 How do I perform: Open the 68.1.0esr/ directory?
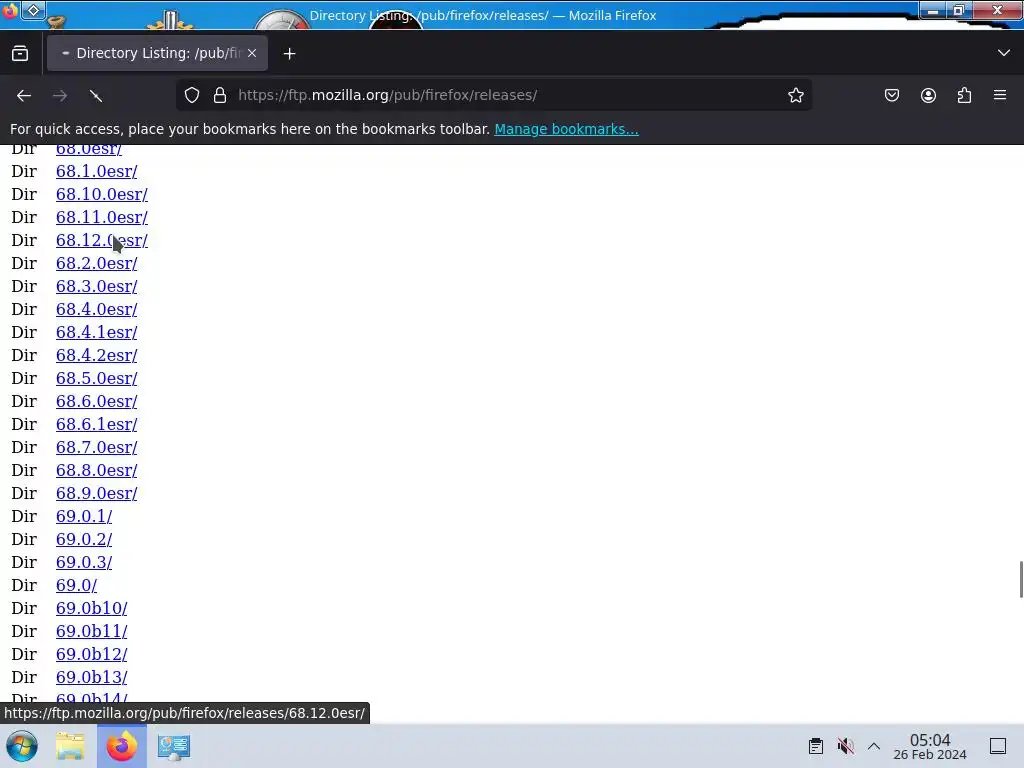pos(97,171)
